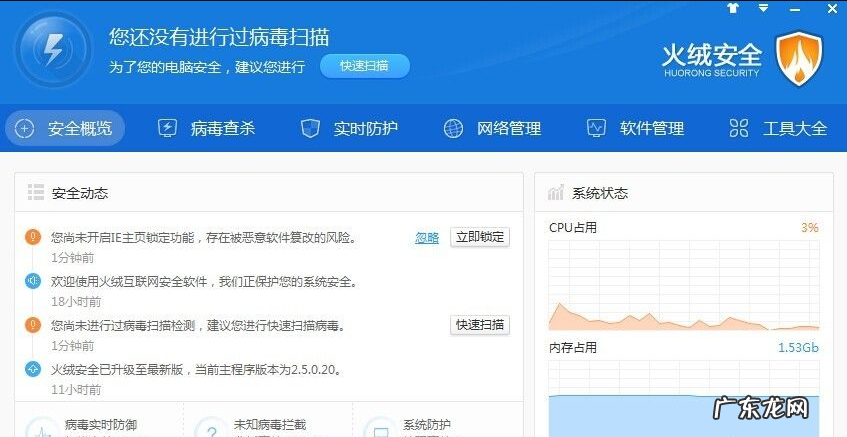Click the 未知病毒拦截 module label

(x=270, y=425)
